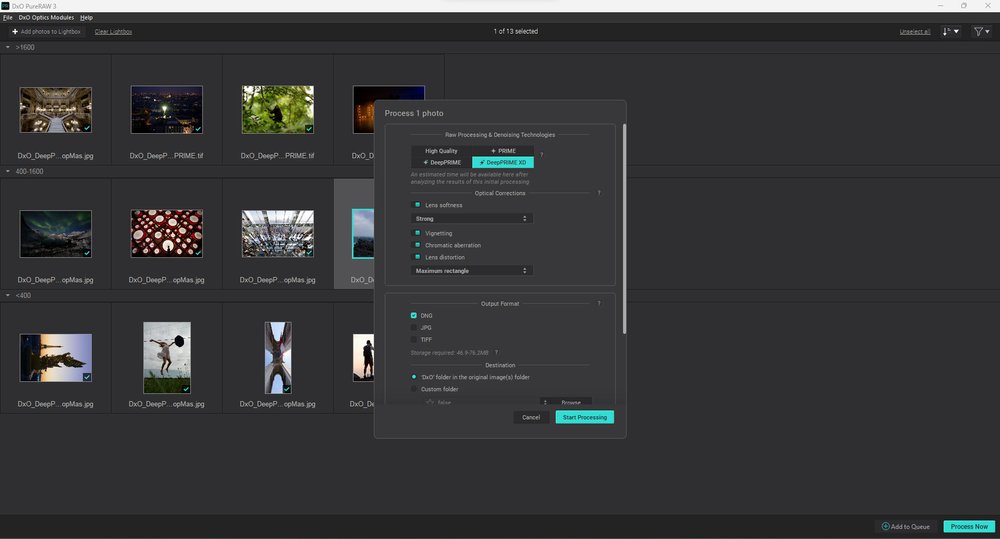
Task: Select the PRIME denoising mode
Action: tap(503, 151)
